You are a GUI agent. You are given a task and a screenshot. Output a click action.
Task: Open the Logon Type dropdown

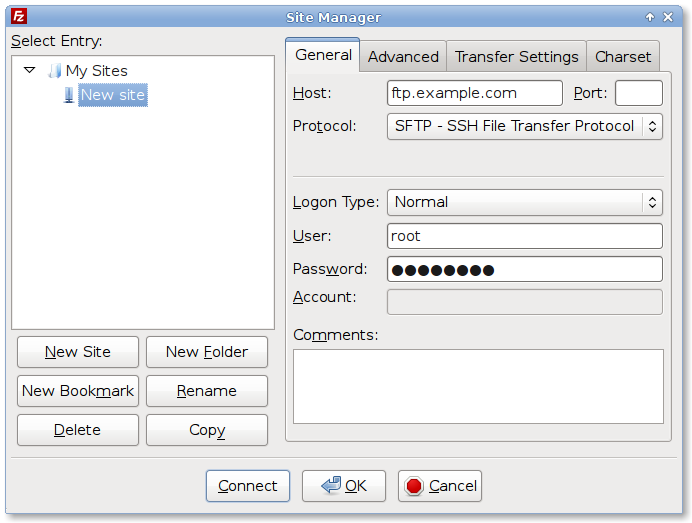pyautogui.click(x=524, y=202)
